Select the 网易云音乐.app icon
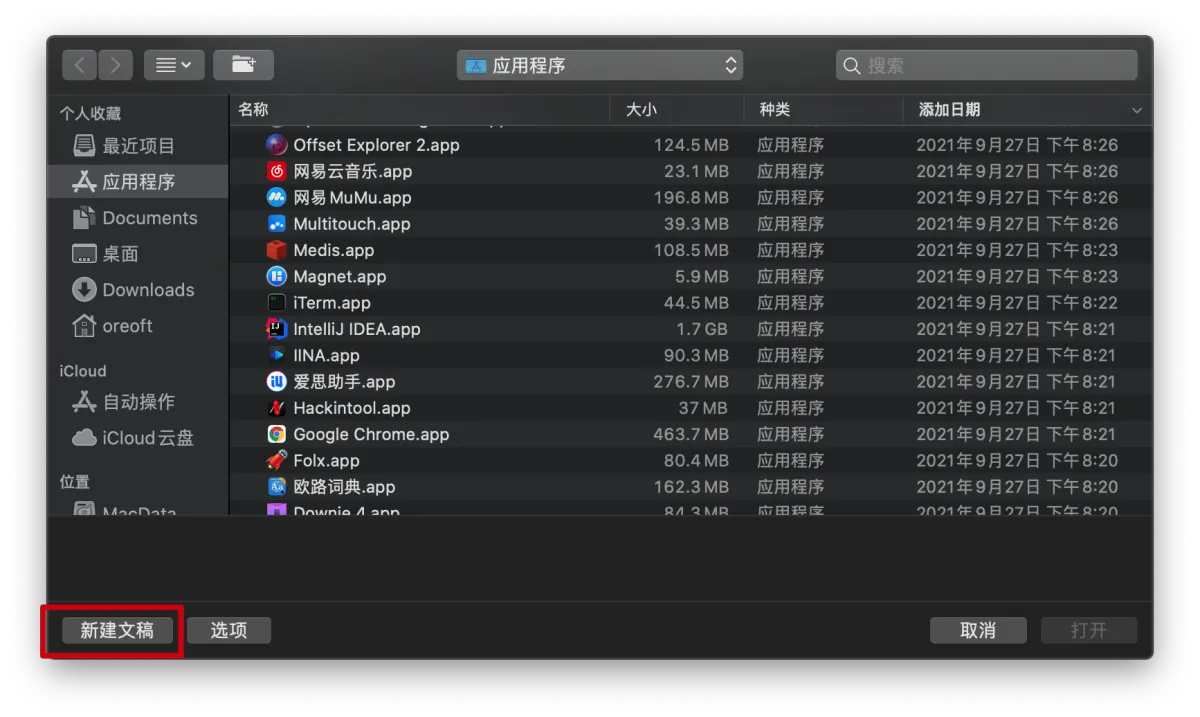 pyautogui.click(x=277, y=171)
